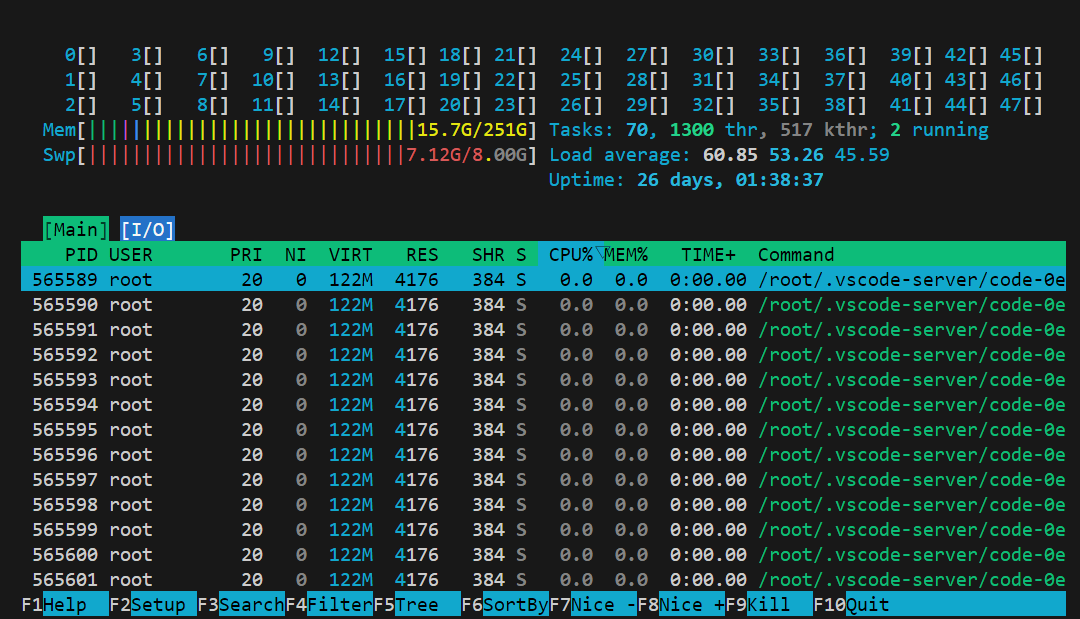Screen dimensions: 1080x619
Task: Click the 122M VIRT value for PID 565597
Action: (x=351, y=480)
